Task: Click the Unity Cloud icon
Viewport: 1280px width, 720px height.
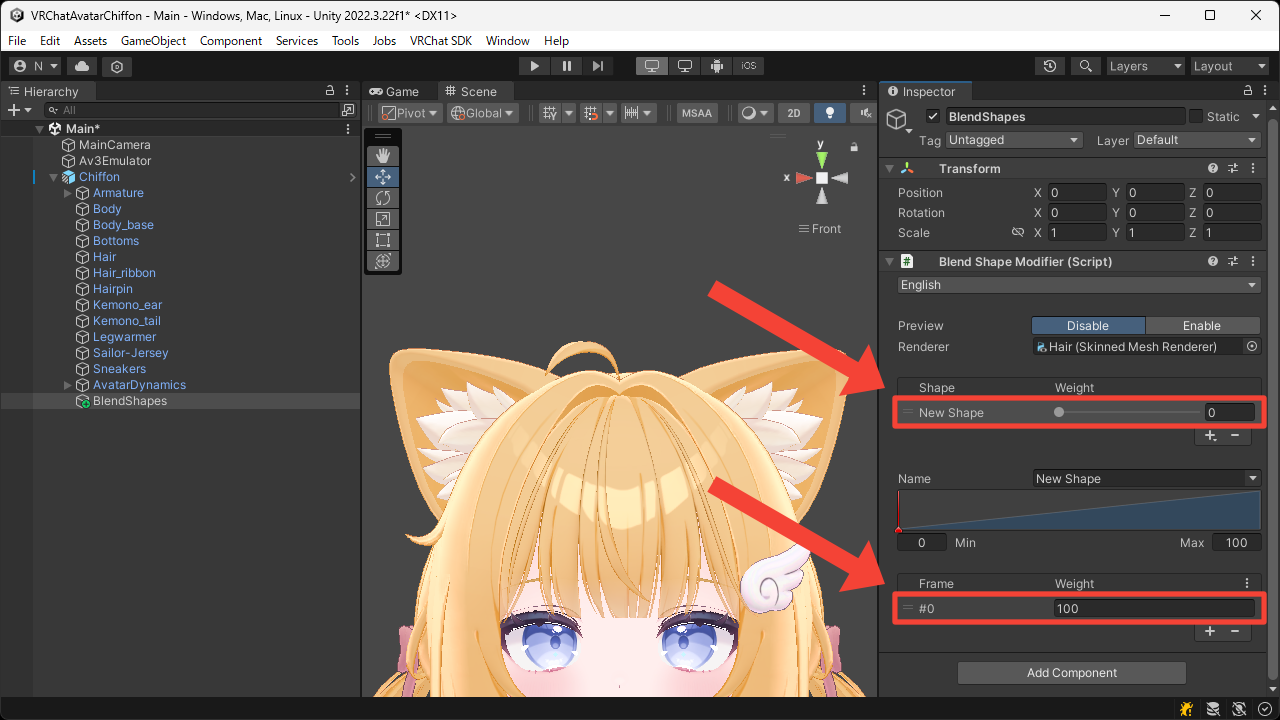Action: (x=81, y=66)
